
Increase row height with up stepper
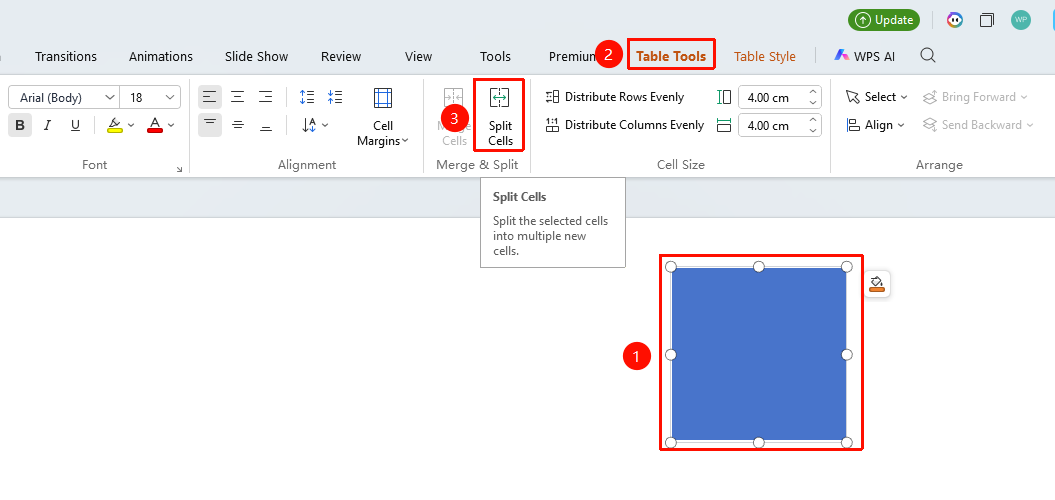(813, 92)
